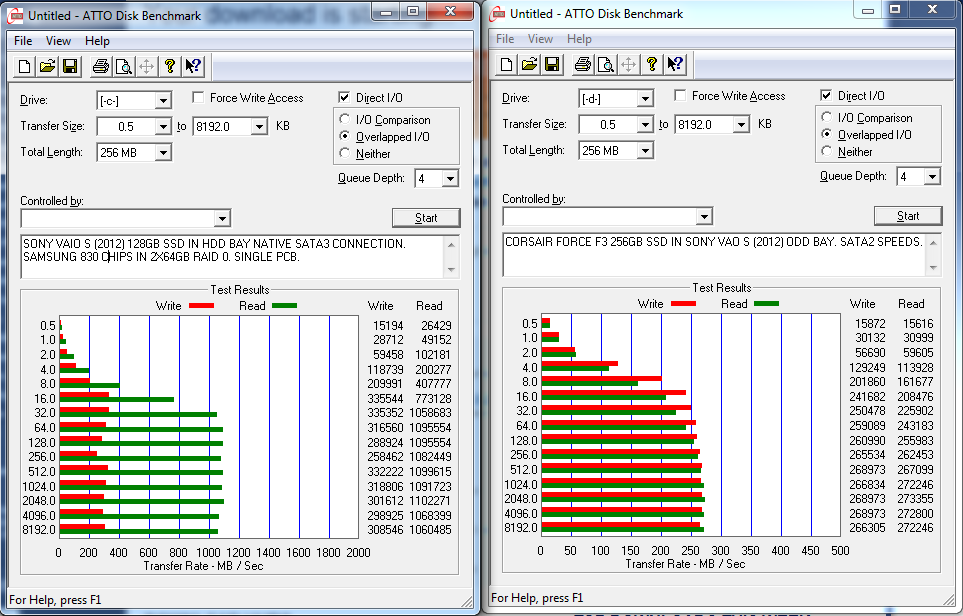Click the About question mark icon in the drive D window
963x616 pixels.
click(x=652, y=65)
